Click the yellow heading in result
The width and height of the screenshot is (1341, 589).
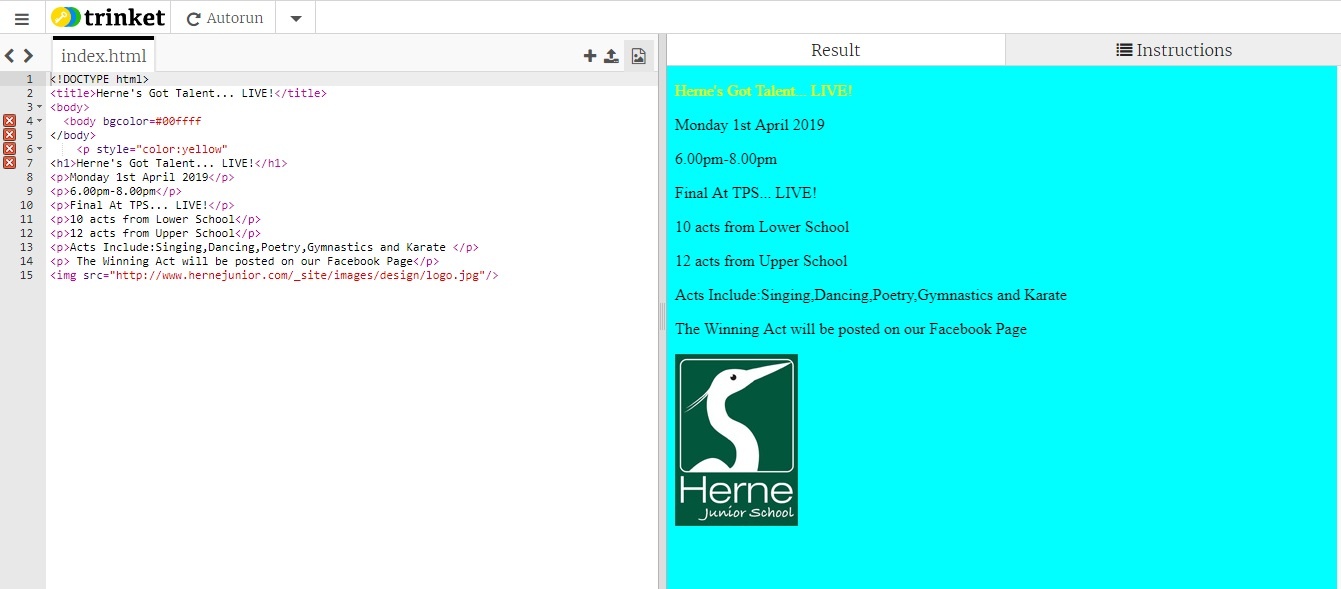[763, 91]
